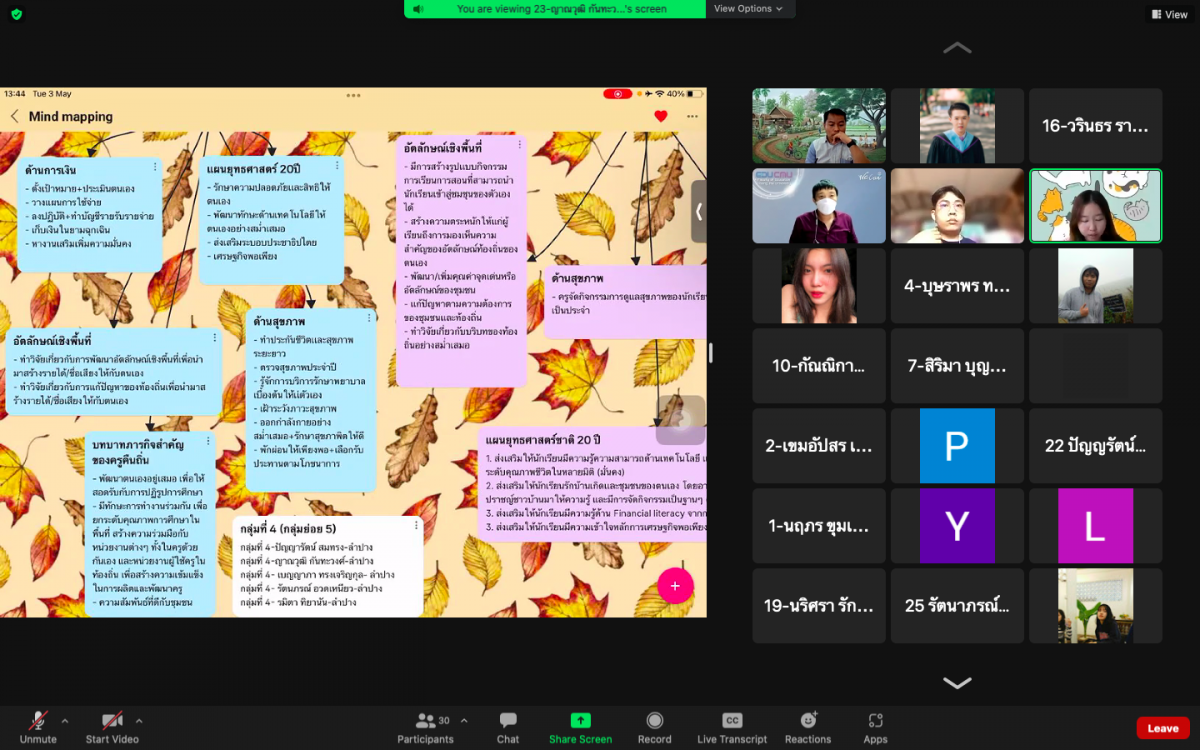Viewport: 1200px width, 750px height.
Task: Select the video tile with the farm illustration background
Action: 819,126
